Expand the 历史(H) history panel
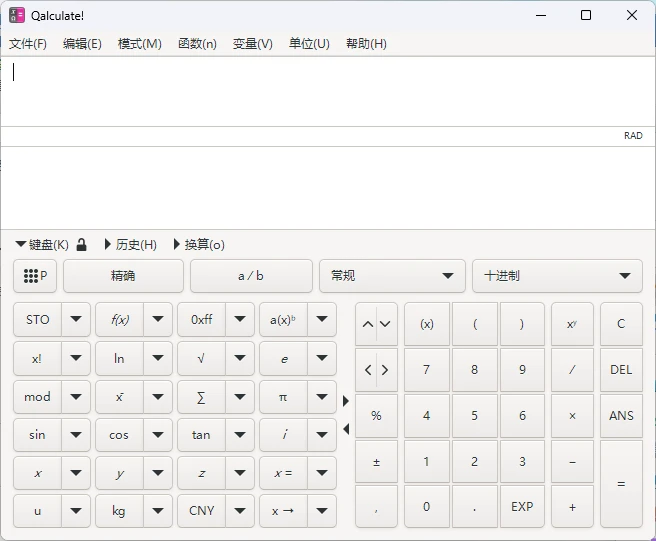Image resolution: width=656 pixels, height=541 pixels. pyautogui.click(x=131, y=245)
